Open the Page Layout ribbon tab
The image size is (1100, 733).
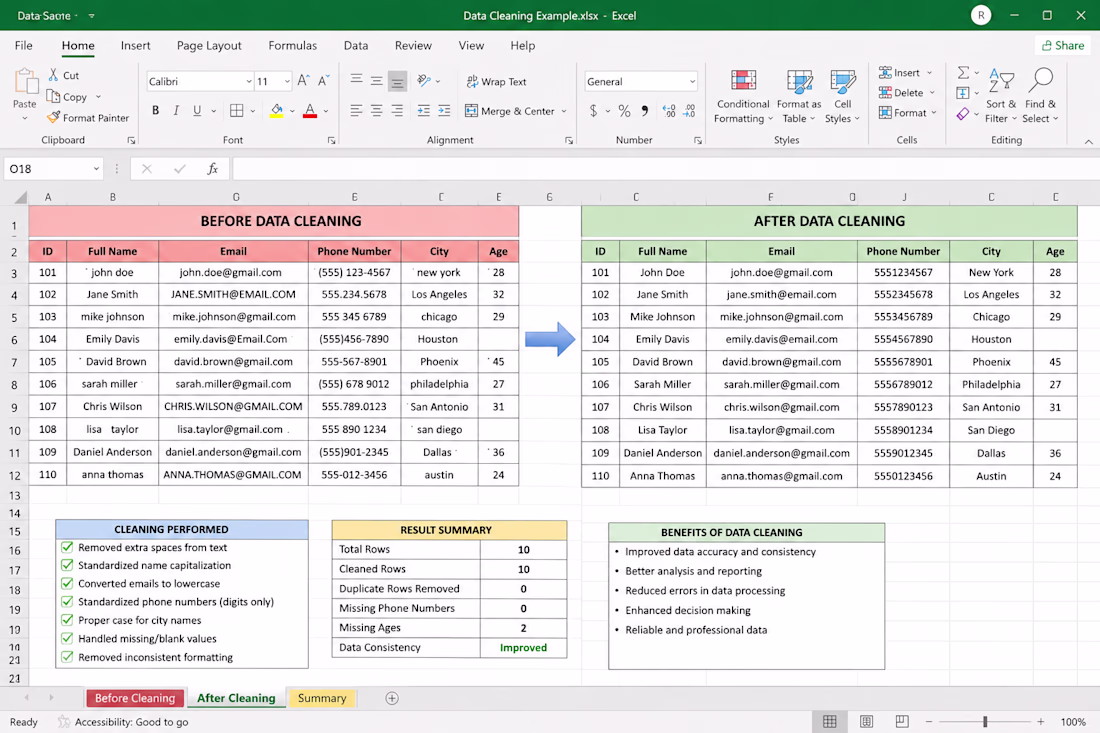(209, 46)
